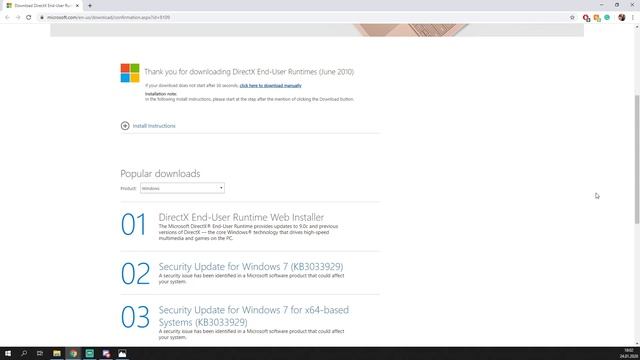Screen dimensions: 640x360
Task: Open the green round extension icon
Action: click(607, 18)
